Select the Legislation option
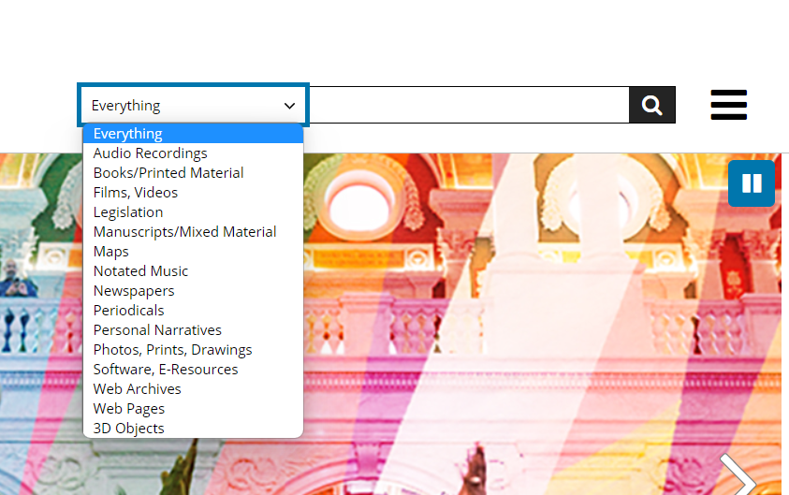789x495 pixels. point(193,212)
